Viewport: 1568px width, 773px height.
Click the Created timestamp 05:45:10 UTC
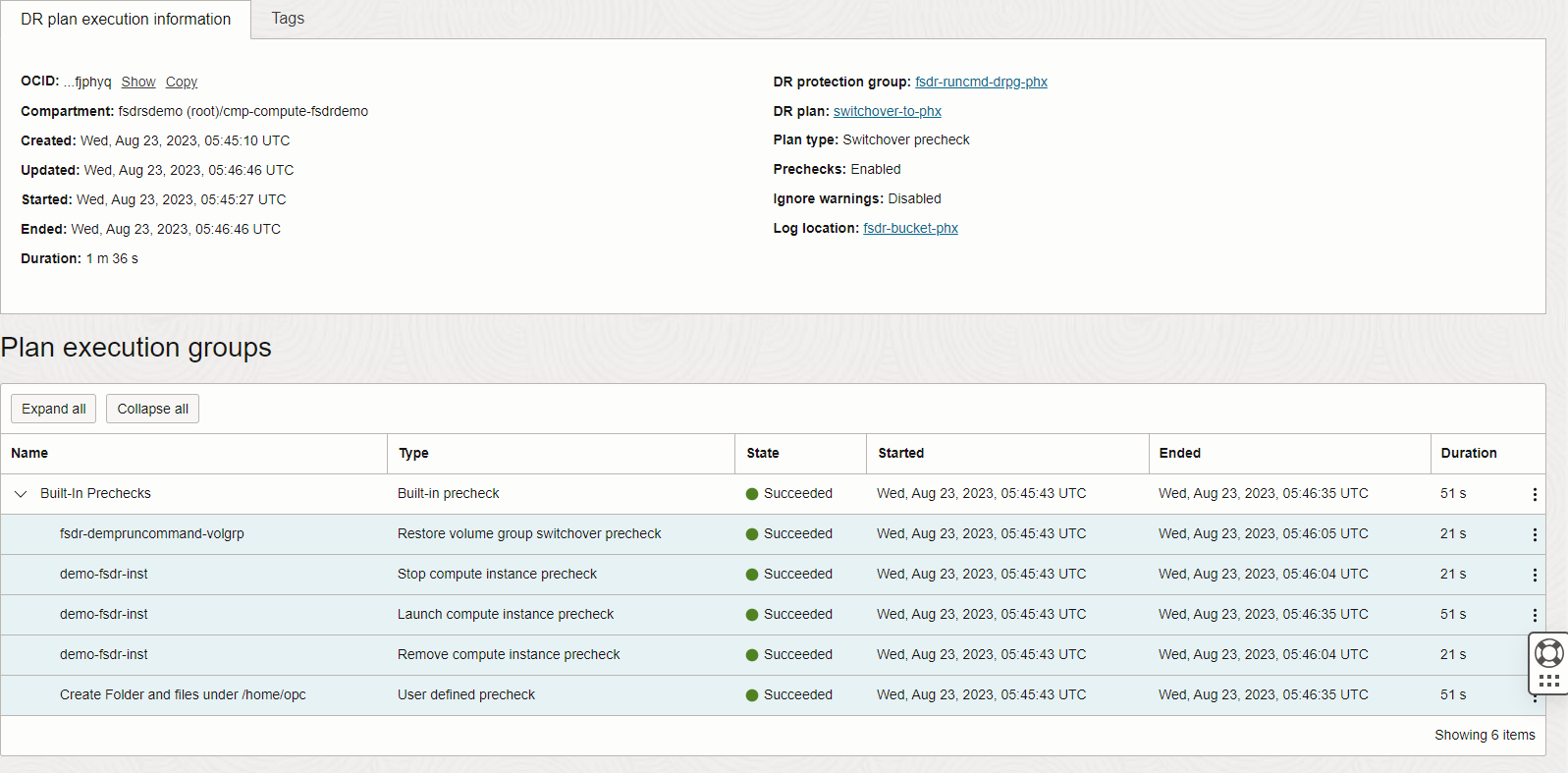pyautogui.click(x=186, y=140)
